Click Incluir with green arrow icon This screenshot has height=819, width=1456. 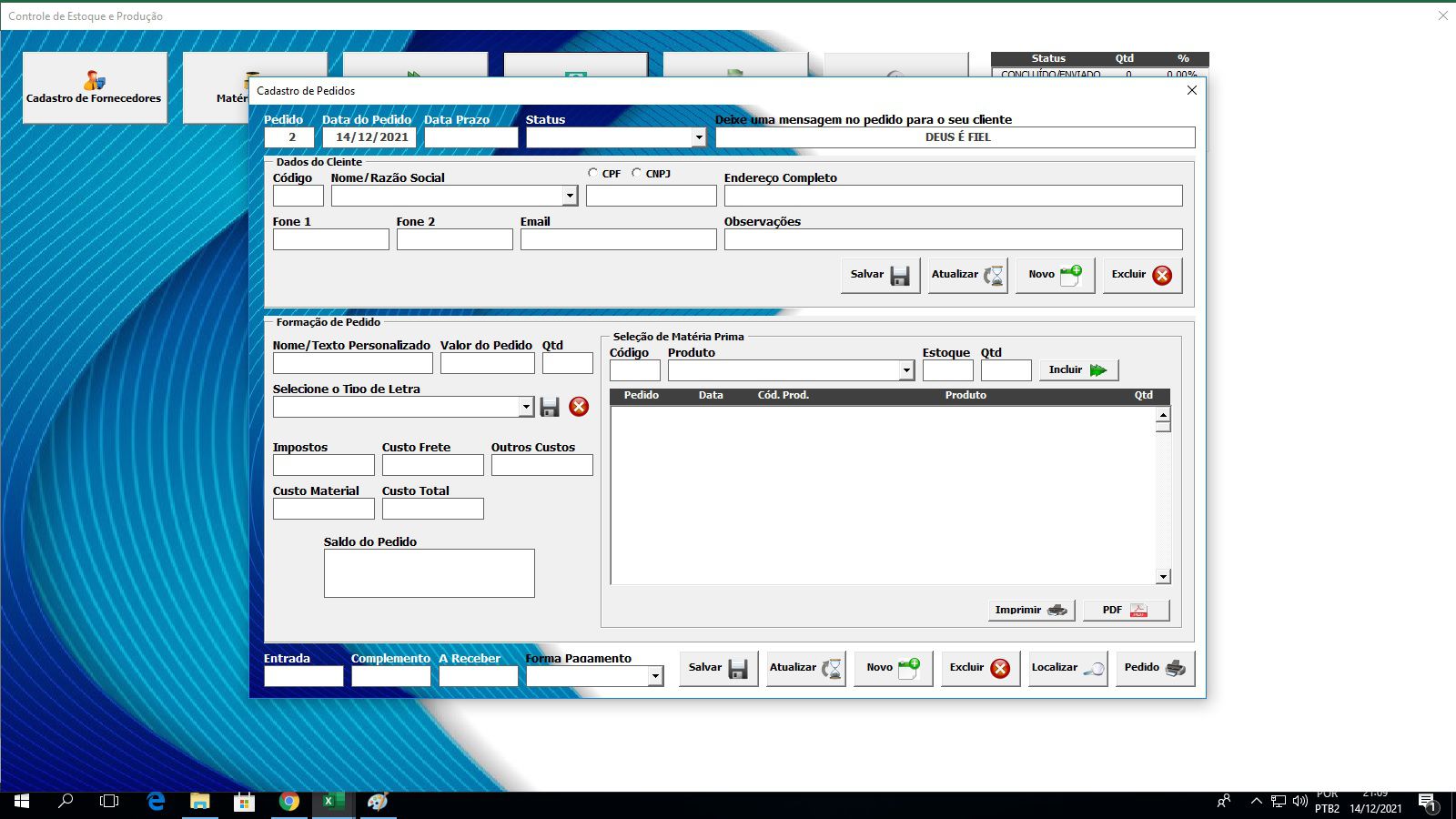(x=1078, y=370)
